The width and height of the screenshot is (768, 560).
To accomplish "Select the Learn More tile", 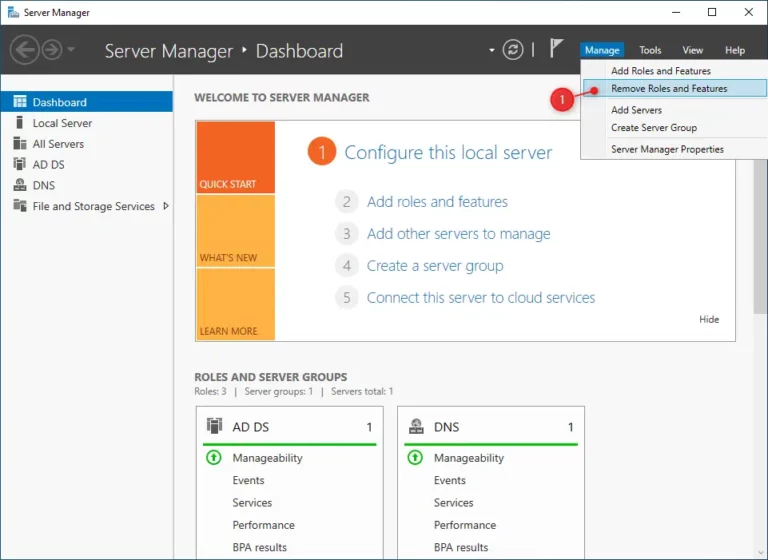I will point(236,304).
